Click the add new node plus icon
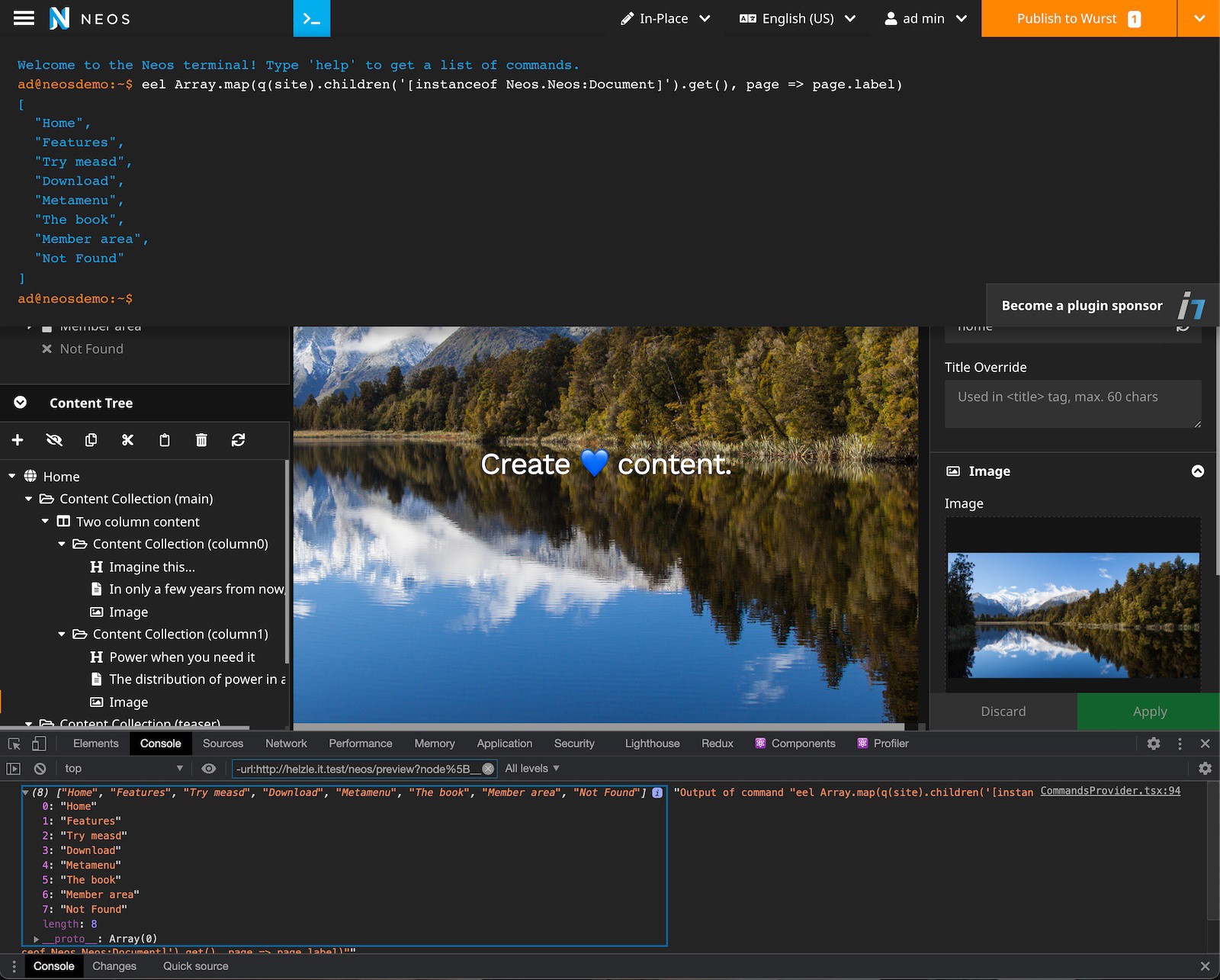Screen dimensions: 1220x980 click(x=18, y=440)
